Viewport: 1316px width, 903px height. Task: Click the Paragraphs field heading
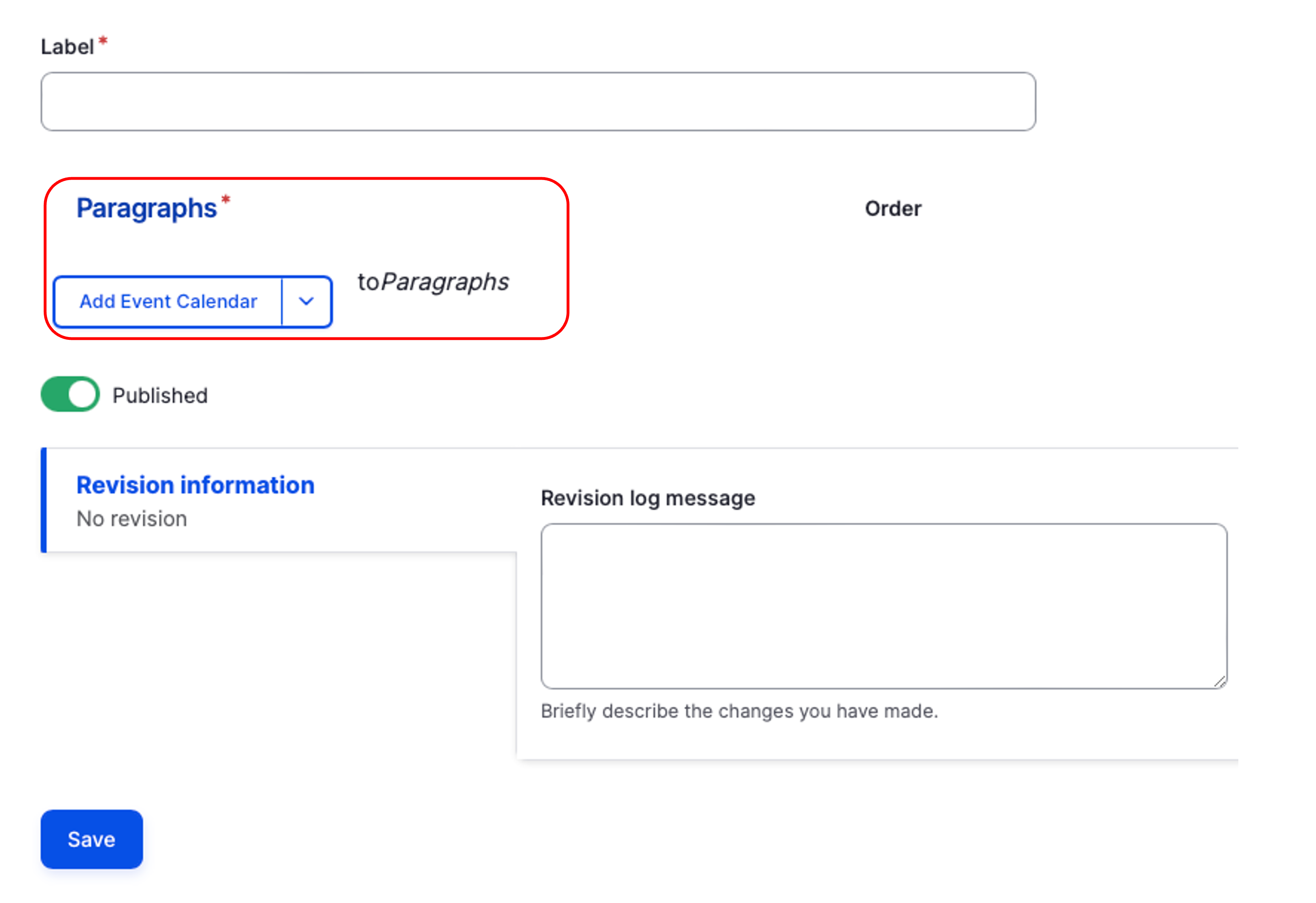point(147,208)
